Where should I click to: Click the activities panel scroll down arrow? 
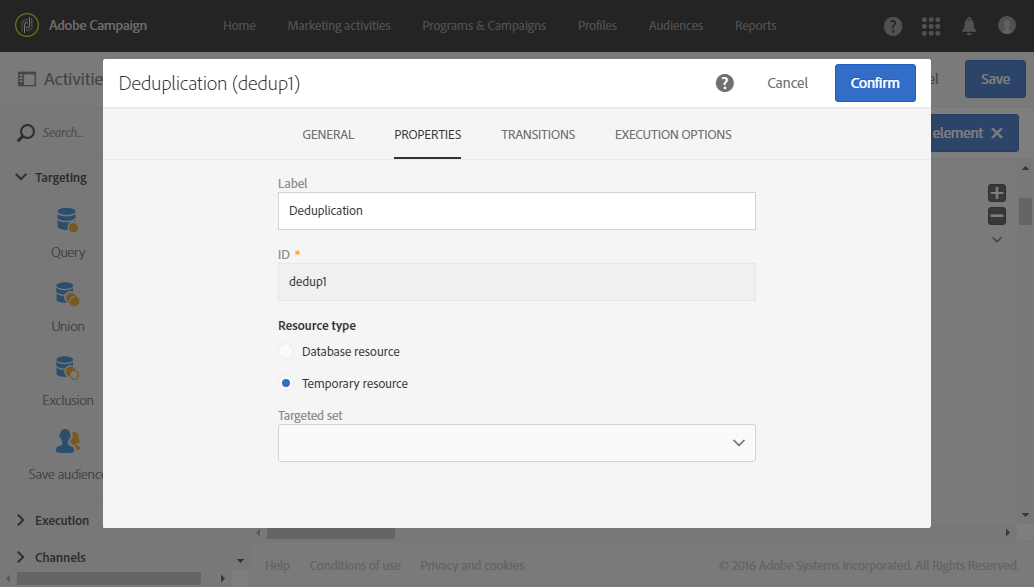240,561
